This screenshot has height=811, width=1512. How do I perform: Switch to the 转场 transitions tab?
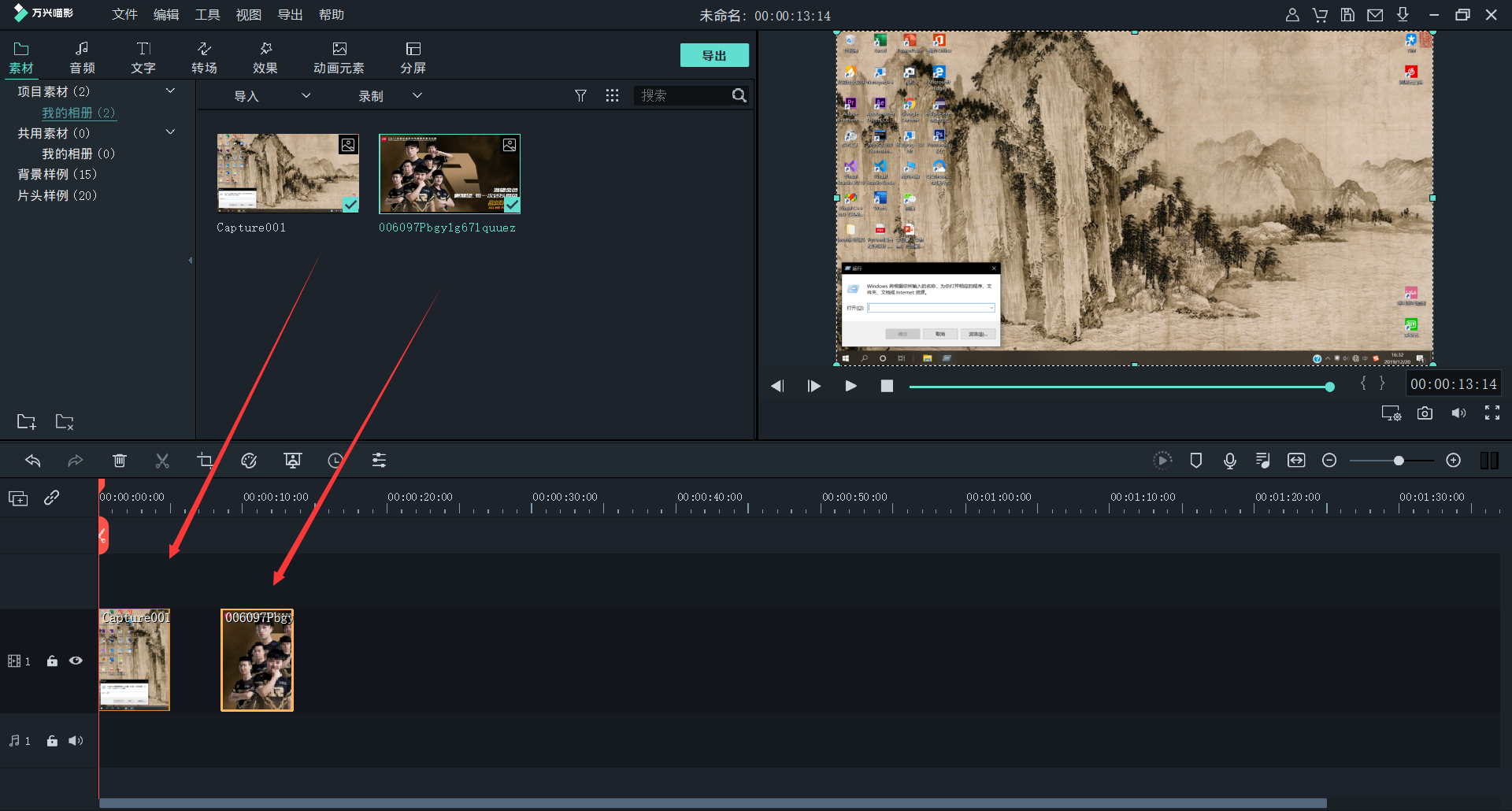204,57
